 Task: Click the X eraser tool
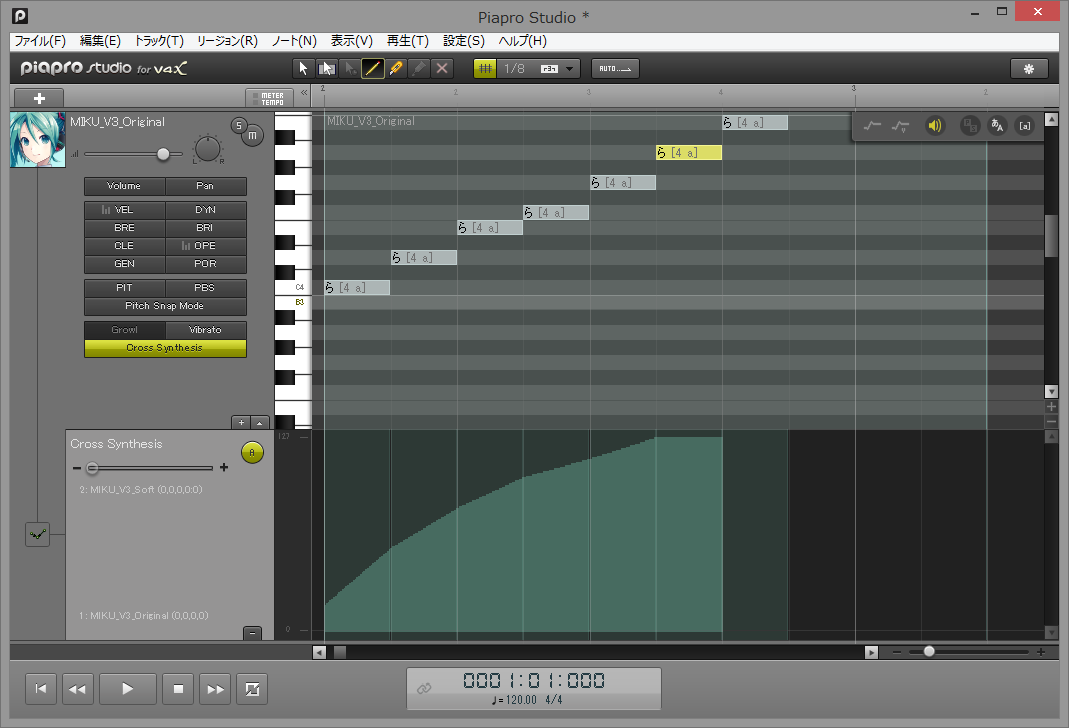[442, 68]
